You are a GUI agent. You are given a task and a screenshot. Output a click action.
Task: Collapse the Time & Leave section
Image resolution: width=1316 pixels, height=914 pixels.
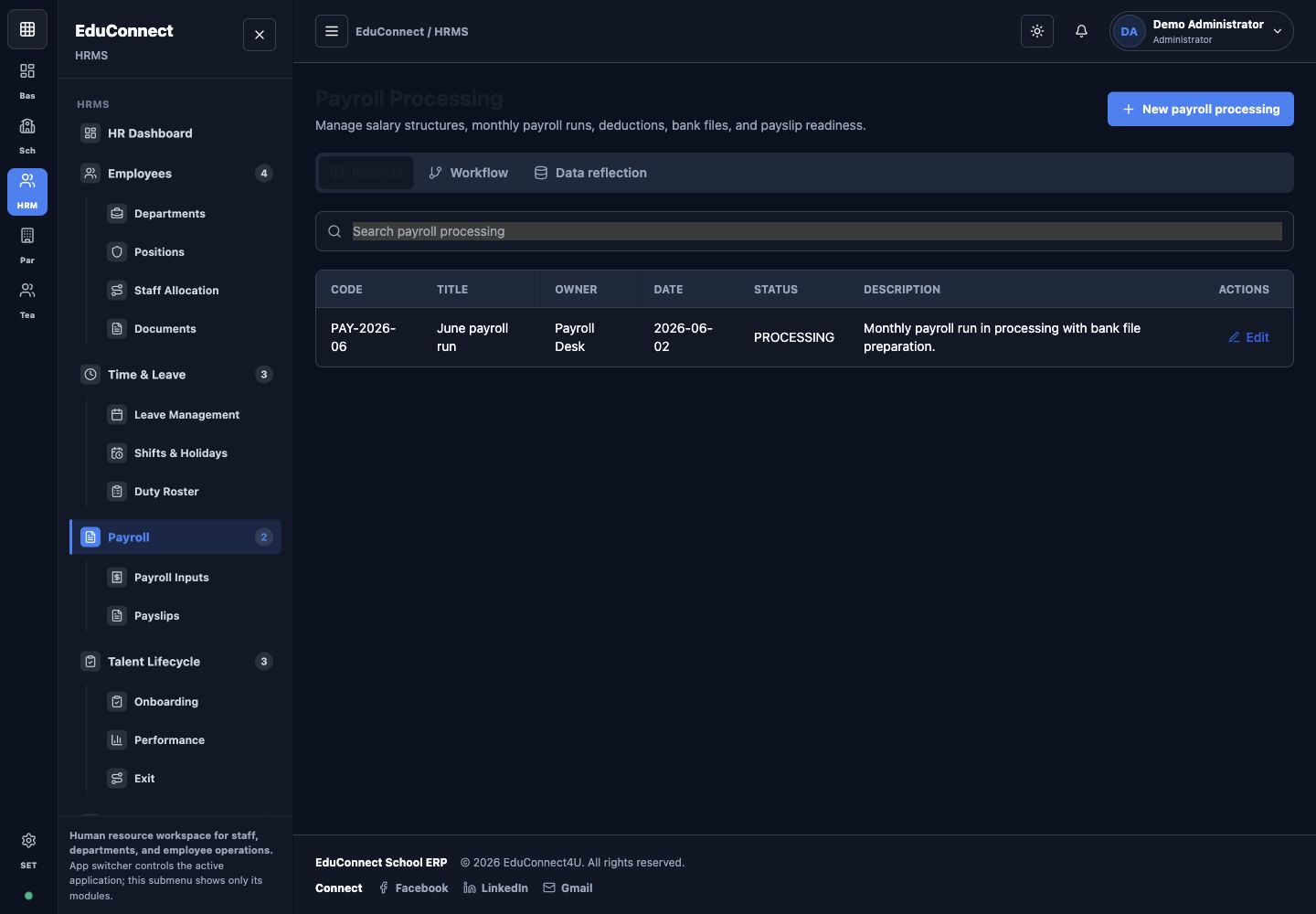click(x=175, y=375)
